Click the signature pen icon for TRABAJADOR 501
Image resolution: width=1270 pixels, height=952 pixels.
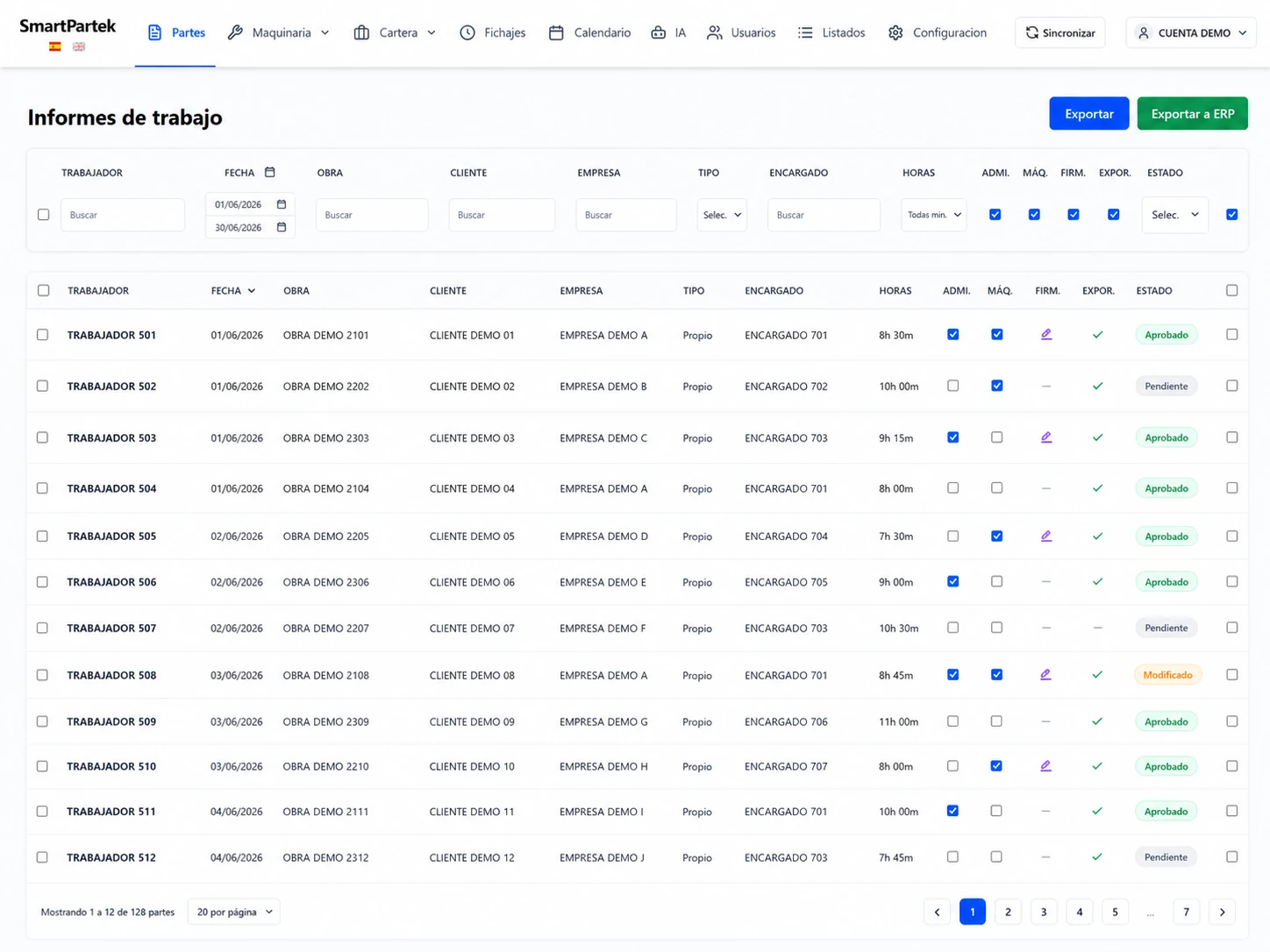(1046, 335)
